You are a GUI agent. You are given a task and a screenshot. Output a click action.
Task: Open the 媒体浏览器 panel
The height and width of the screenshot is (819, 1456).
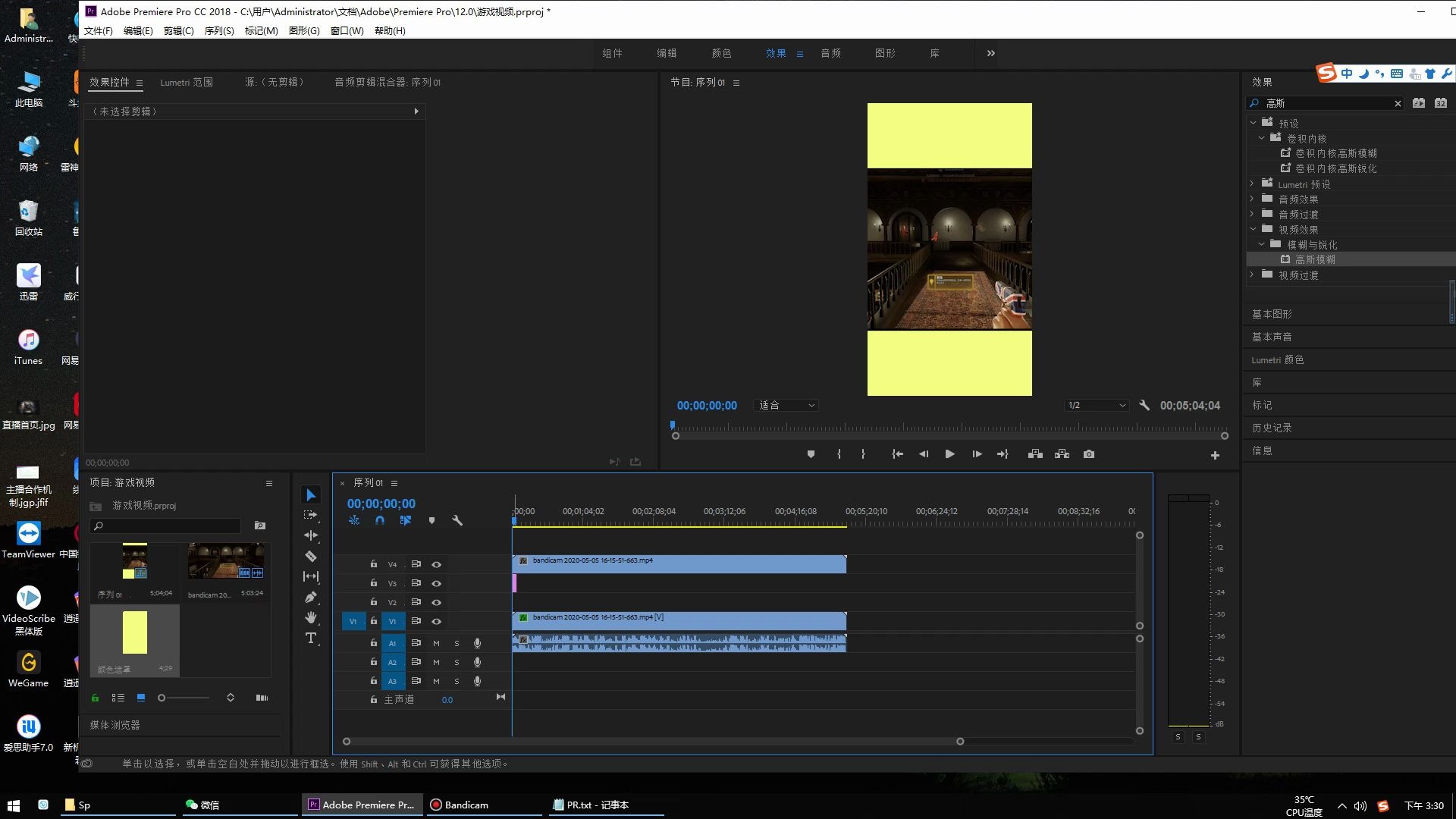[x=115, y=726]
